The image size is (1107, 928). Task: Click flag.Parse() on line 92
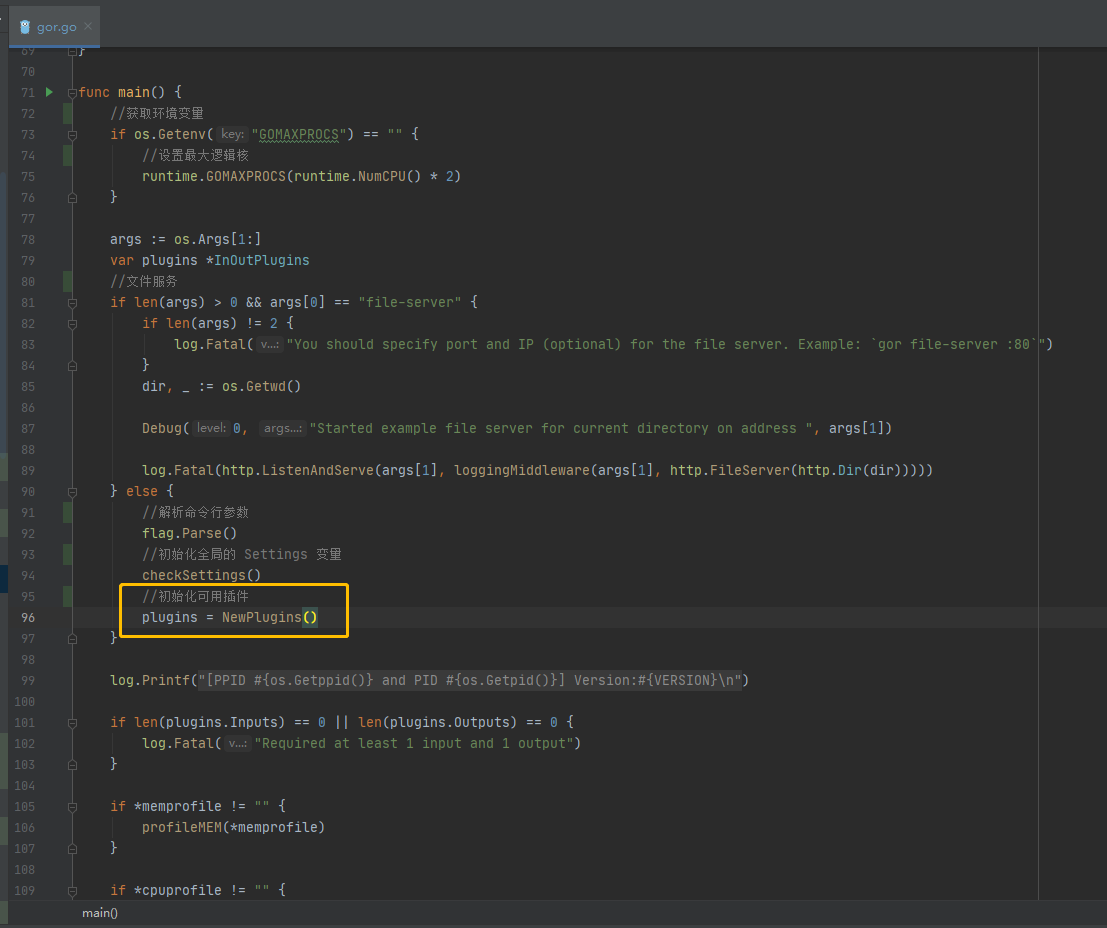(189, 533)
